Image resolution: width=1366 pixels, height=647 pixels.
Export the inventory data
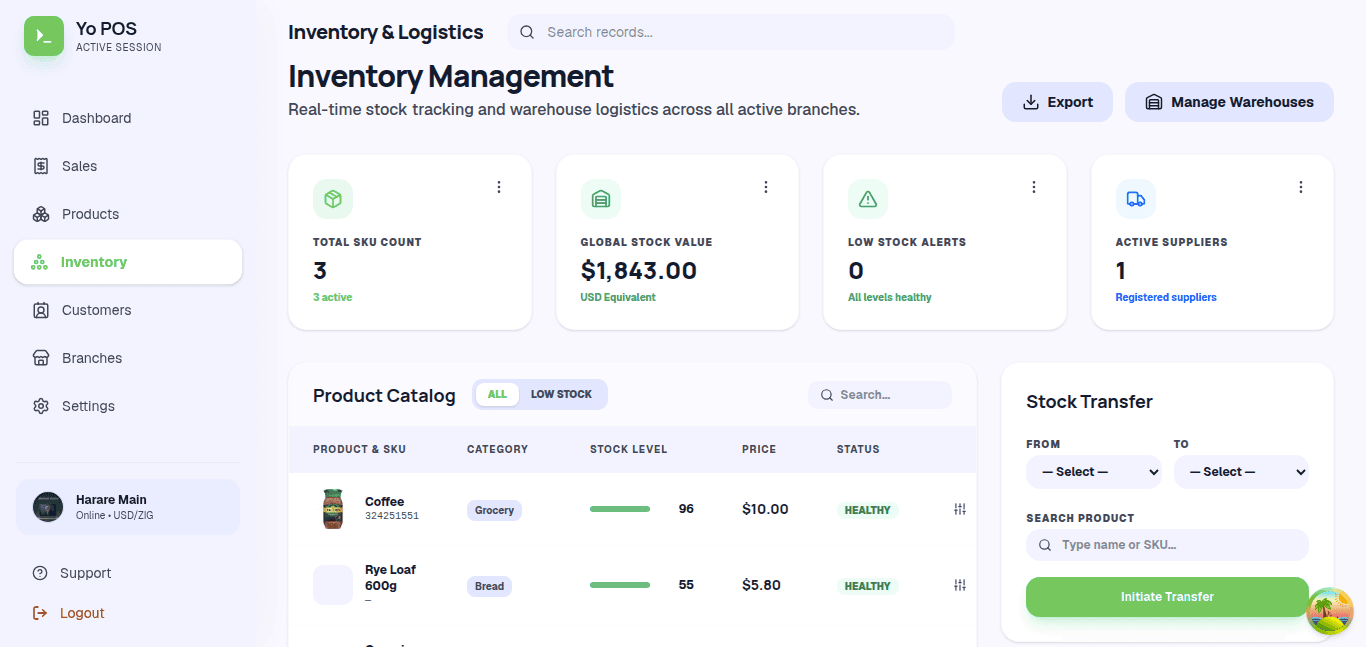coord(1057,102)
